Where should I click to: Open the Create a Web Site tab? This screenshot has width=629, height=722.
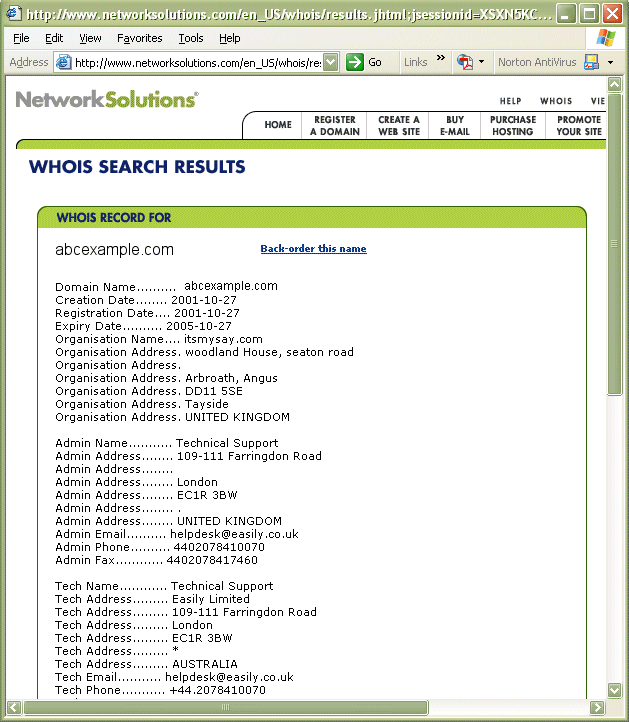[x=399, y=126]
